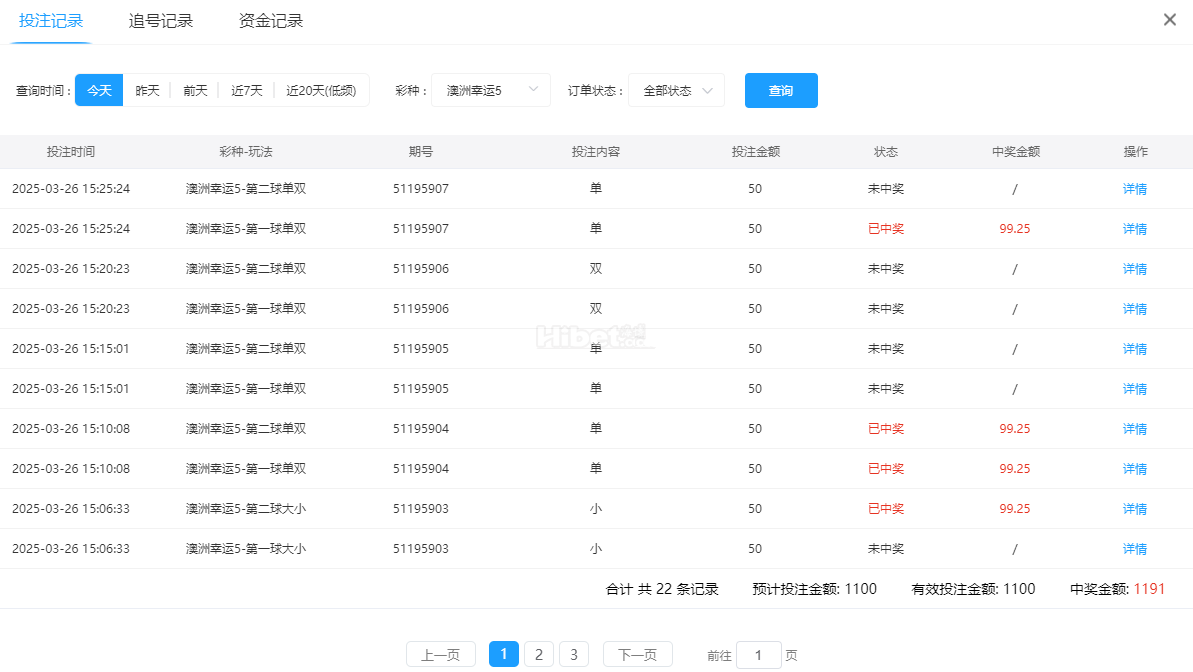Click 已中奖 status in 15:25:24 第一球单双 row
Image resolution: width=1193 pixels, height=672 pixels.
pyautogui.click(x=886, y=228)
